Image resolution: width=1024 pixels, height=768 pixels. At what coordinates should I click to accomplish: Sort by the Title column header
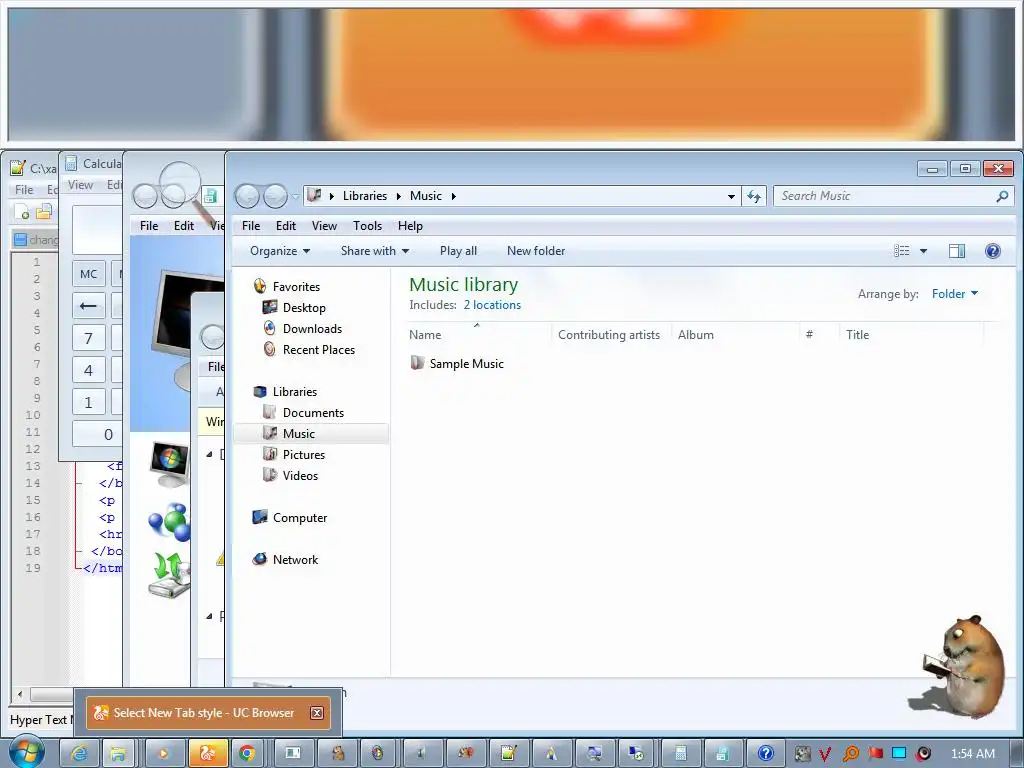click(x=911, y=334)
